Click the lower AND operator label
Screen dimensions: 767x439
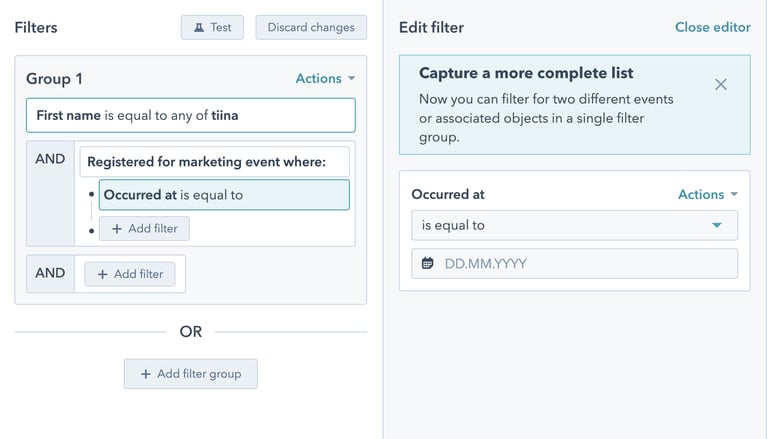coord(50,273)
